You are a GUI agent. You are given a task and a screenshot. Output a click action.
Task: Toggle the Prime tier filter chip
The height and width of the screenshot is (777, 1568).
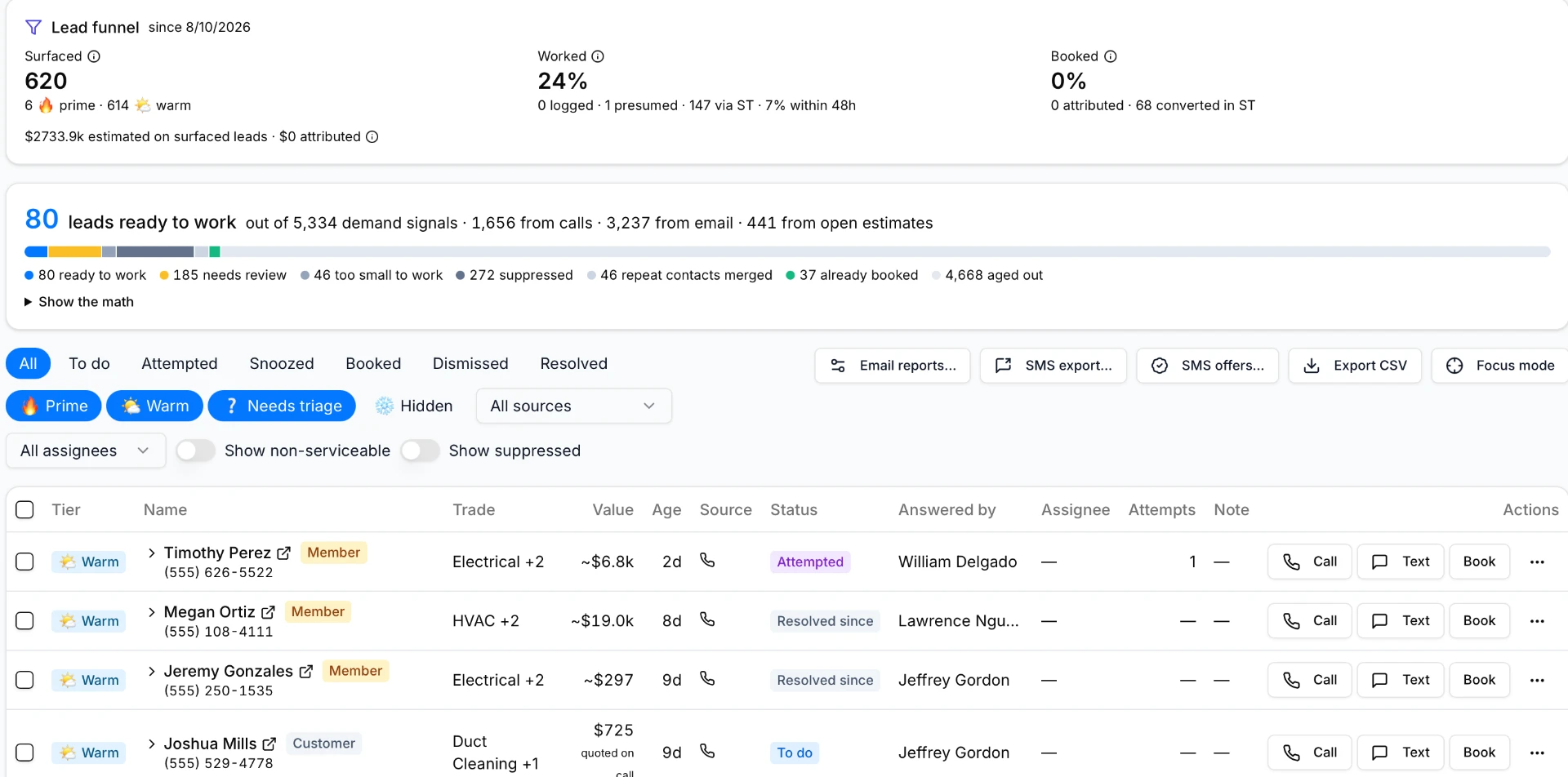tap(54, 406)
